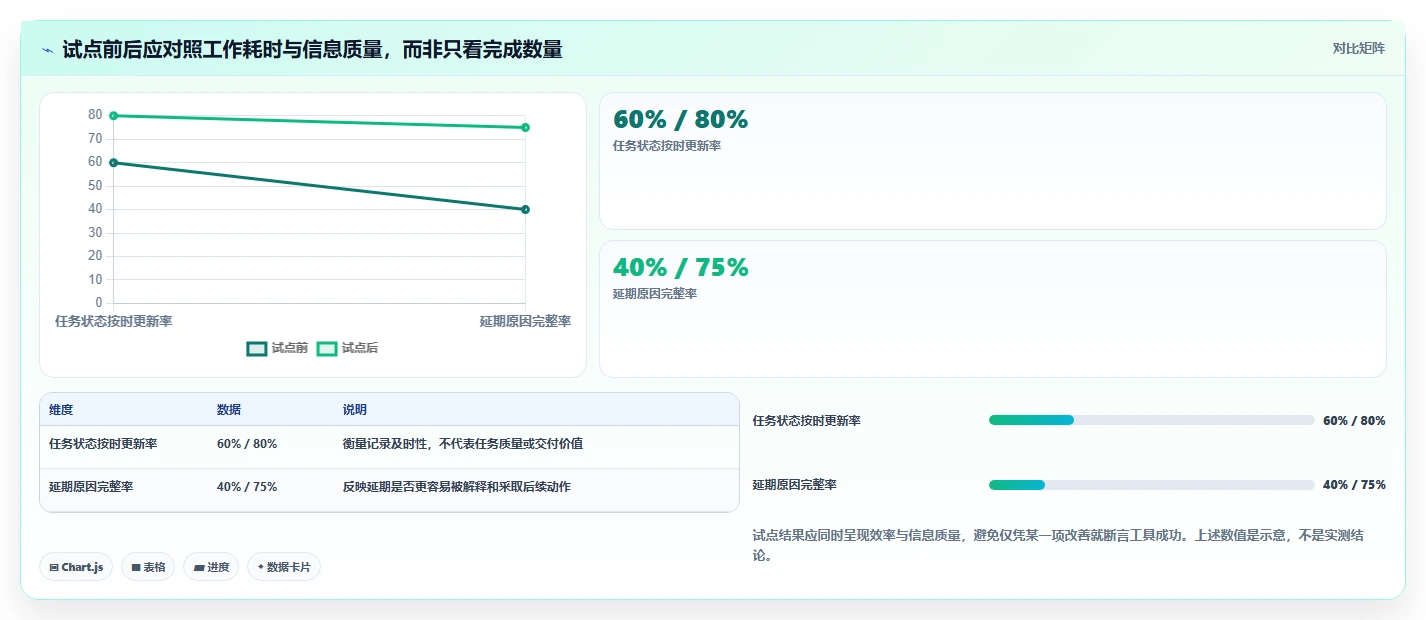This screenshot has width=1426, height=620.
Task: Click the 数据卡片 tag chip
Action: [x=284, y=567]
